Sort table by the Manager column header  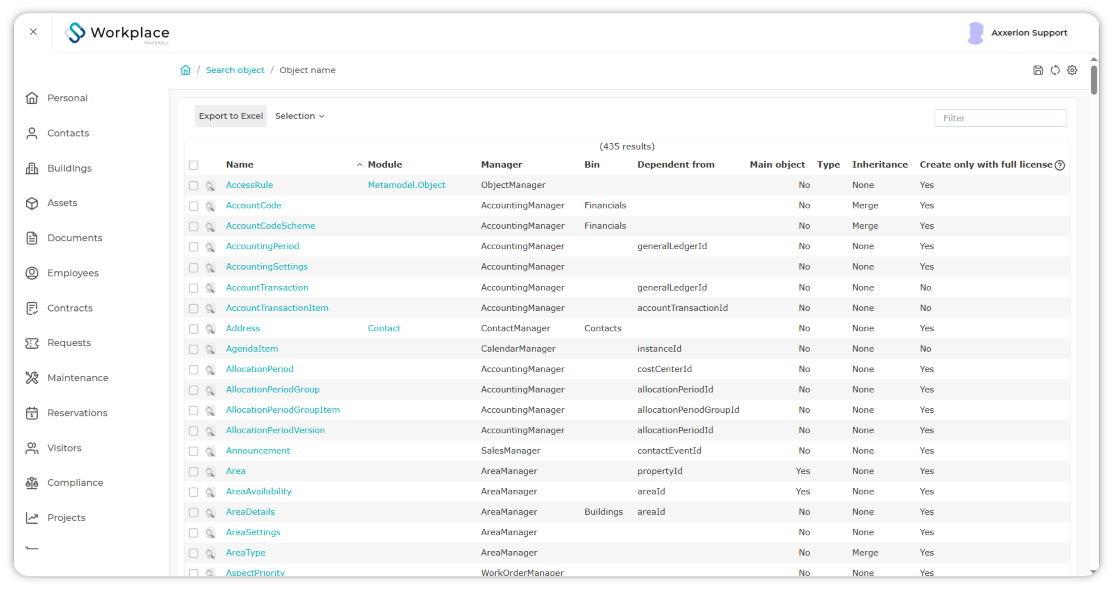502,165
